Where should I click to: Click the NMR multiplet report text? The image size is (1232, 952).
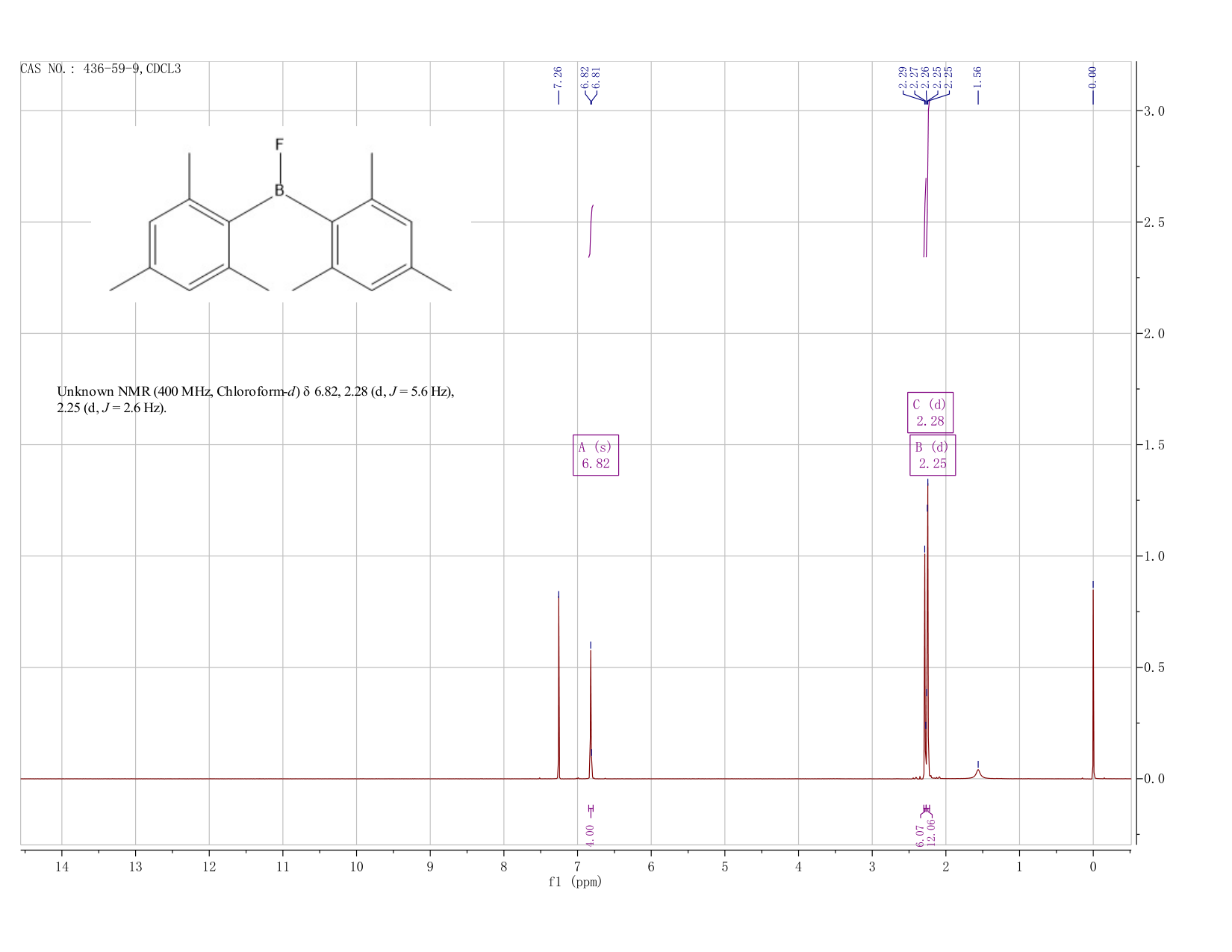point(255,400)
